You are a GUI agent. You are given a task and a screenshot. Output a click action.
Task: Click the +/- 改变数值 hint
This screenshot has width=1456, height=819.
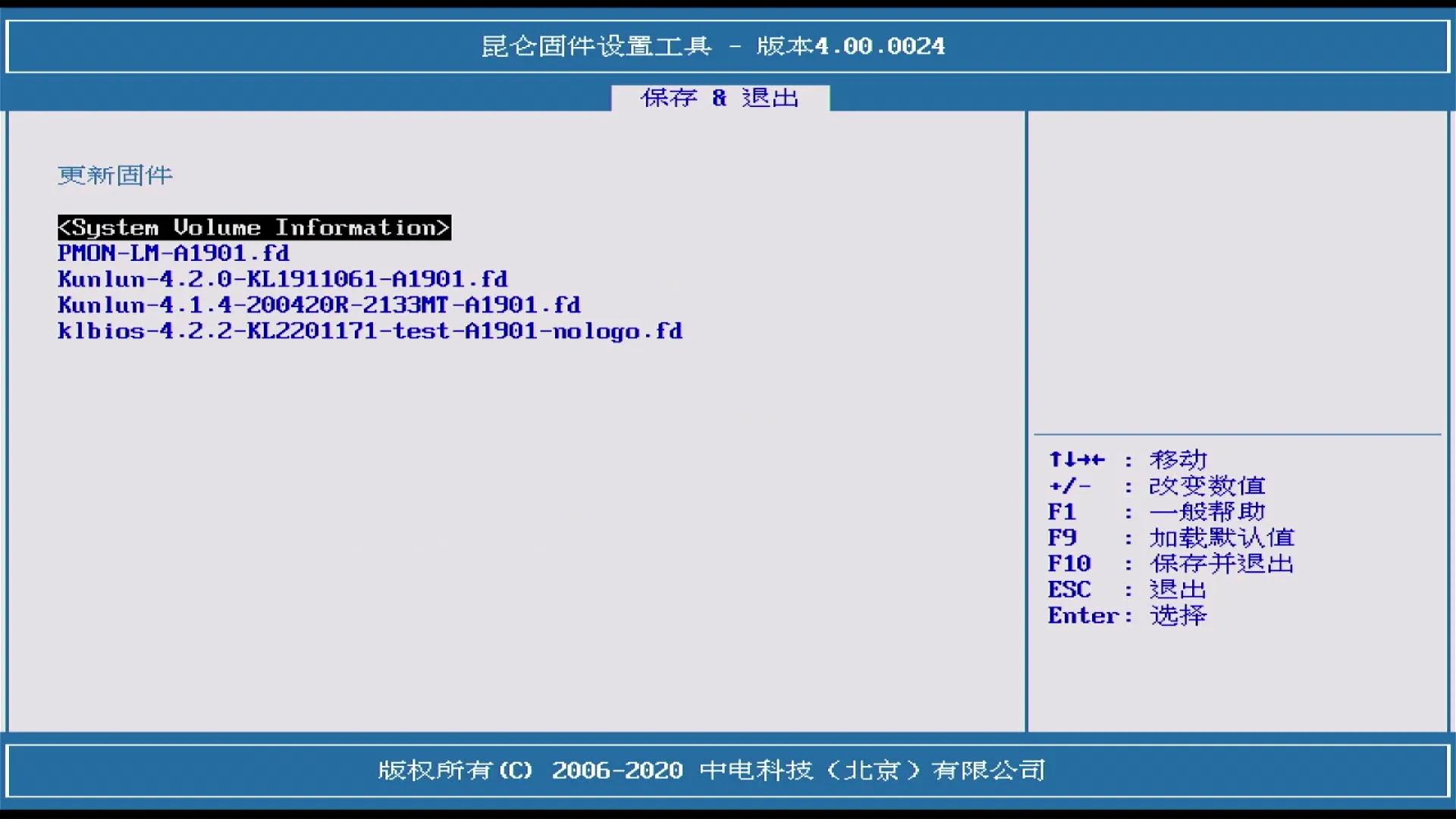(1070, 485)
